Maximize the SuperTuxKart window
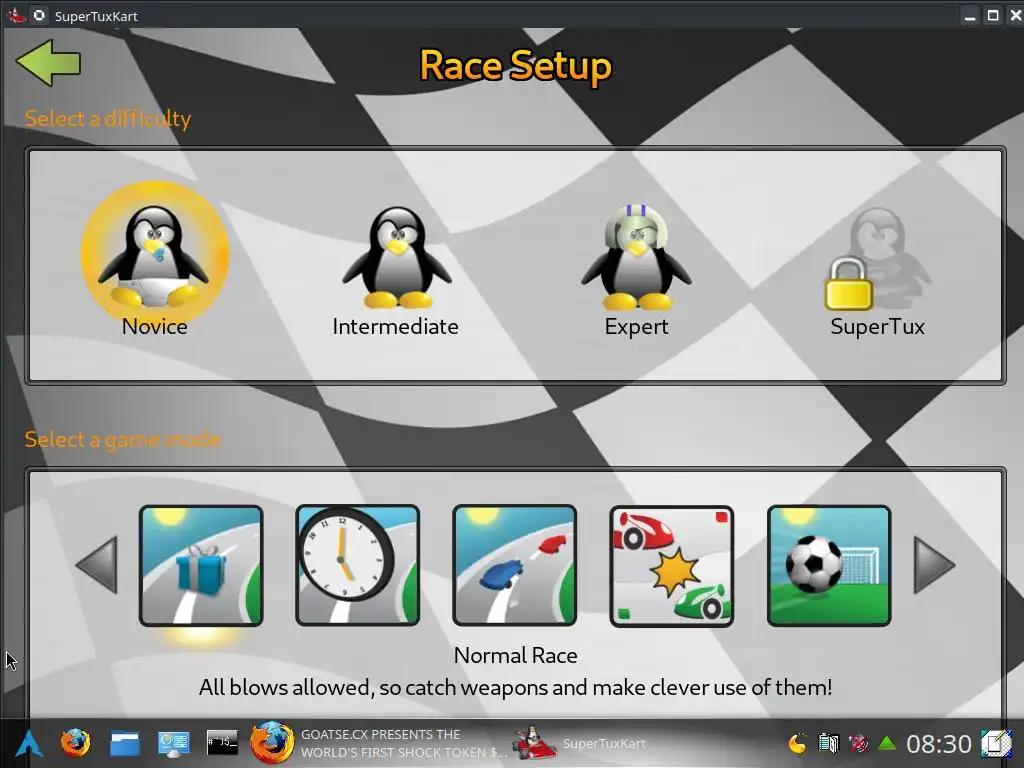The height and width of the screenshot is (768, 1024). point(993,15)
